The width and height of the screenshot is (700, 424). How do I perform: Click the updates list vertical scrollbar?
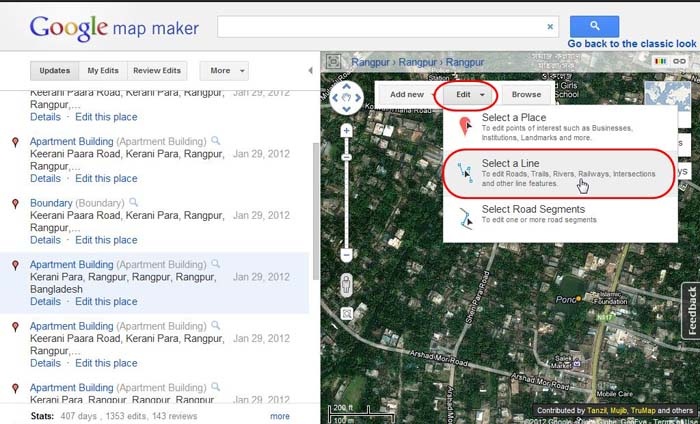click(x=316, y=211)
